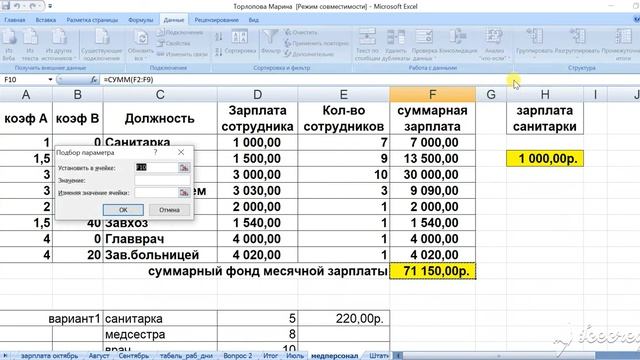This screenshot has width=640, height=360.
Task: Click cell Зав.больницей
Action: coord(160,255)
